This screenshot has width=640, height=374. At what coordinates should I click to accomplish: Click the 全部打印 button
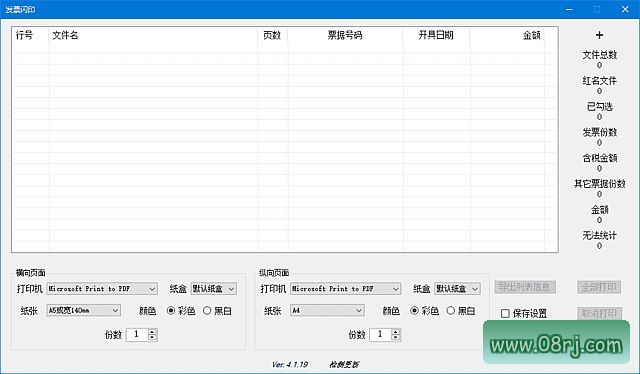click(x=599, y=287)
